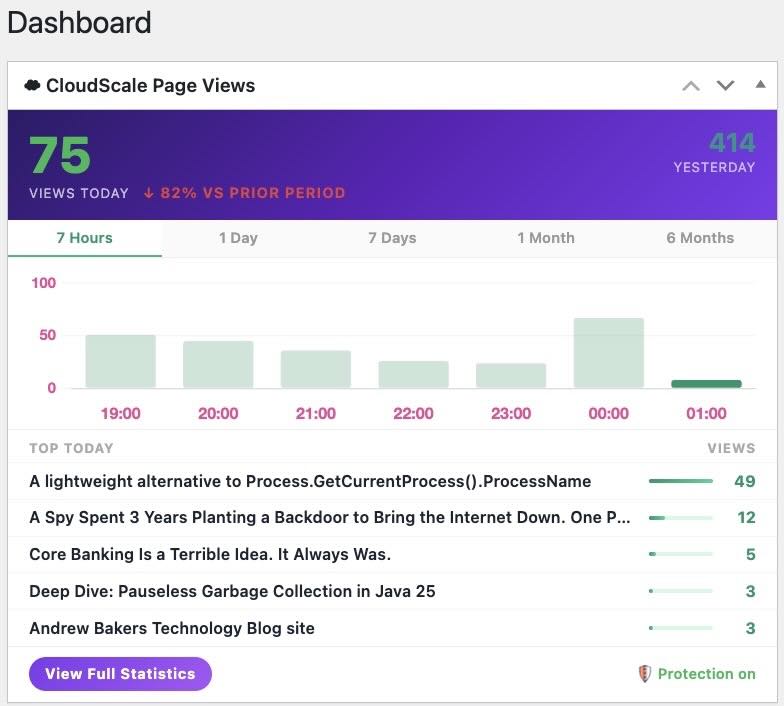This screenshot has height=706, width=784.
Task: Open Core Banking Is a Terrible Idea post
Action: 210,554
